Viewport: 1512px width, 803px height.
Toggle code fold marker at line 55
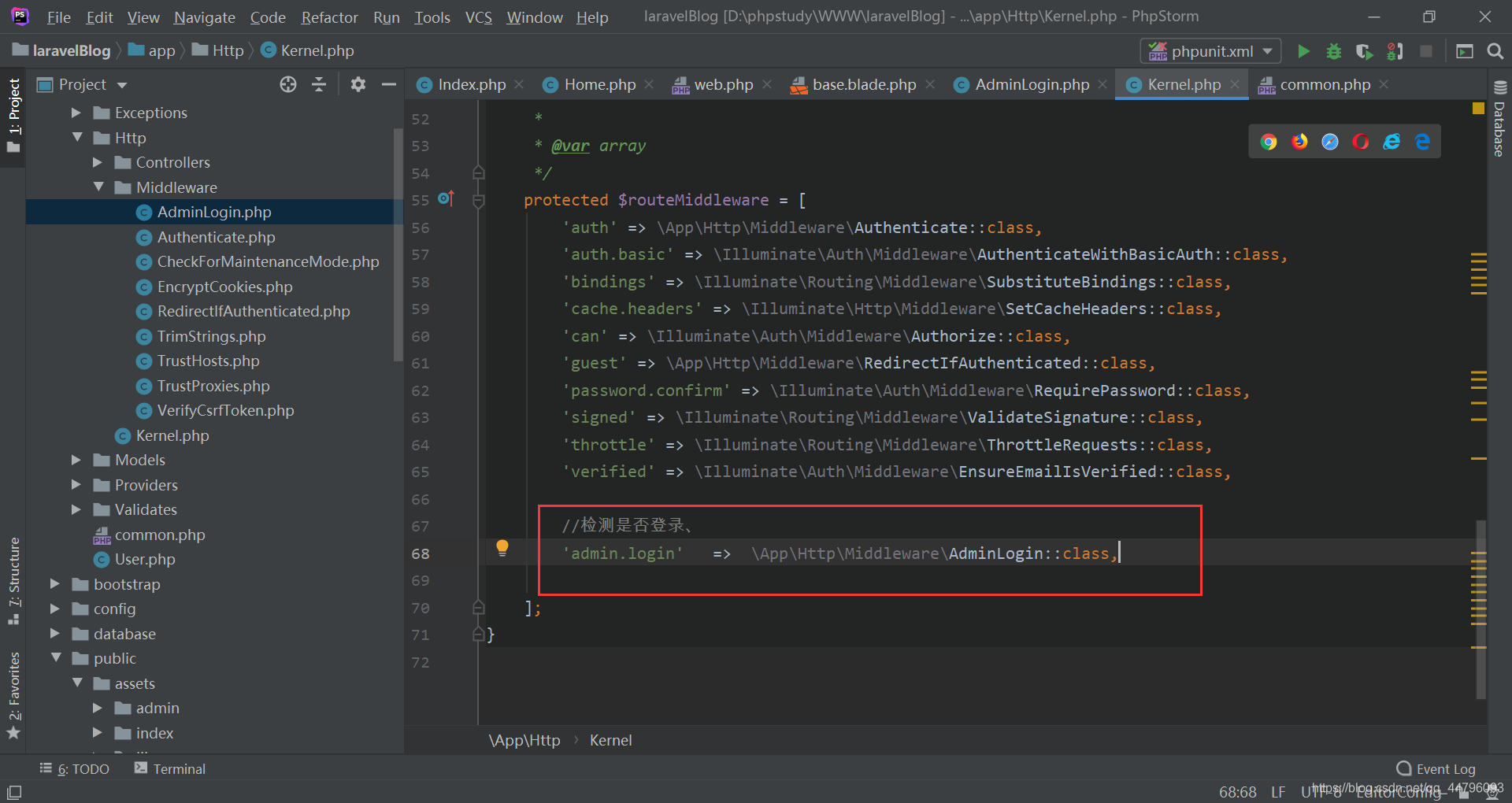point(478,201)
